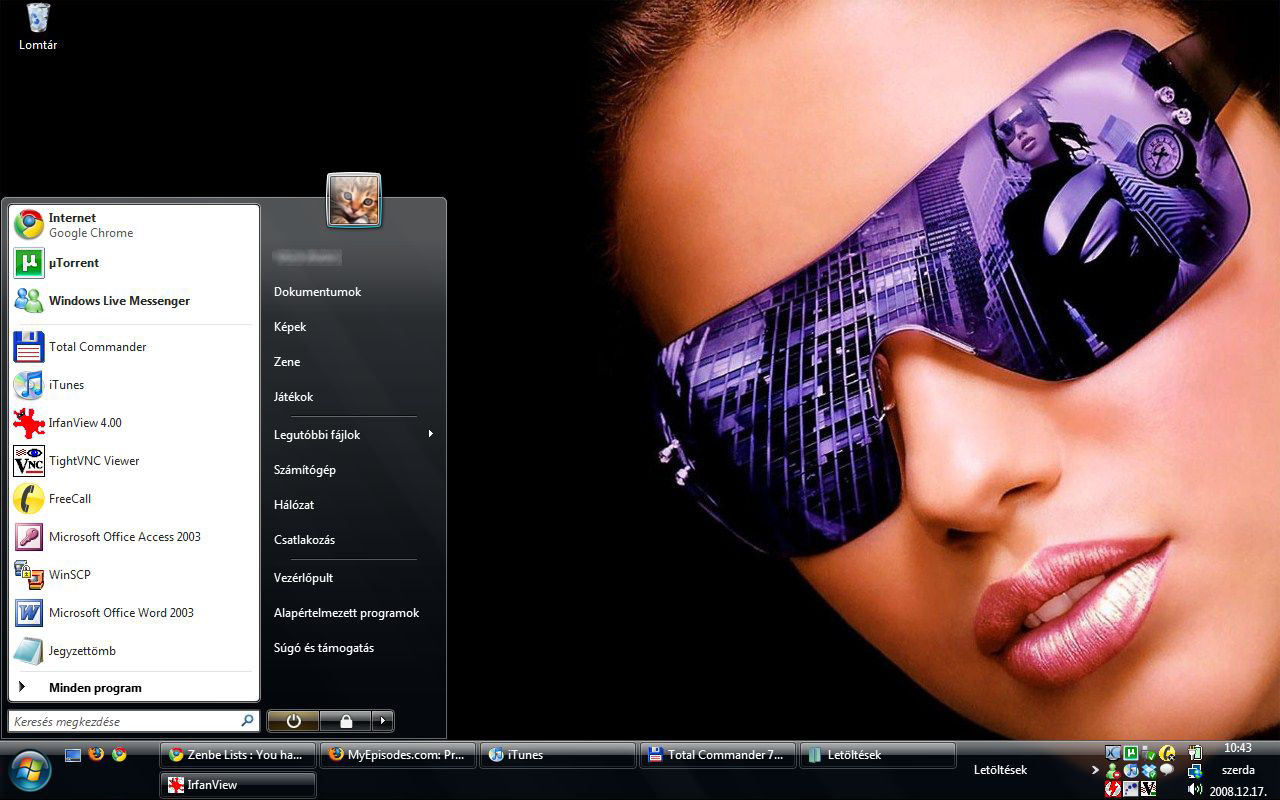Viewport: 1280px width, 800px height.
Task: Open Google Chrome from the Start menu
Action: [135, 225]
